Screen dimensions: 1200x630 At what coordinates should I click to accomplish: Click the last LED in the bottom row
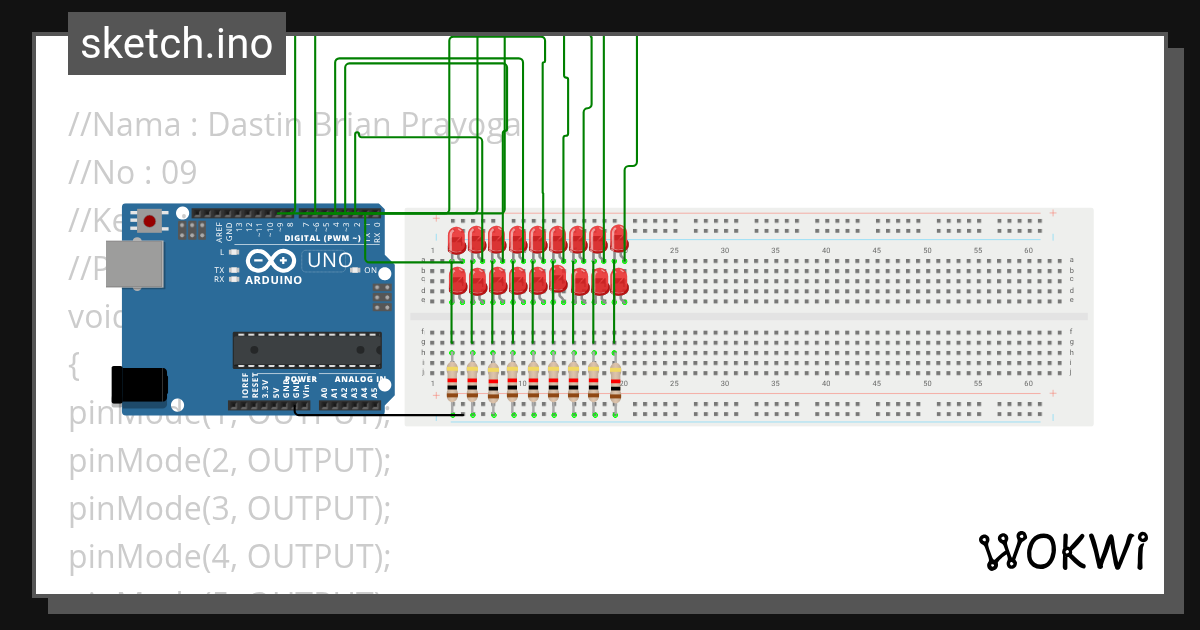coord(620,280)
